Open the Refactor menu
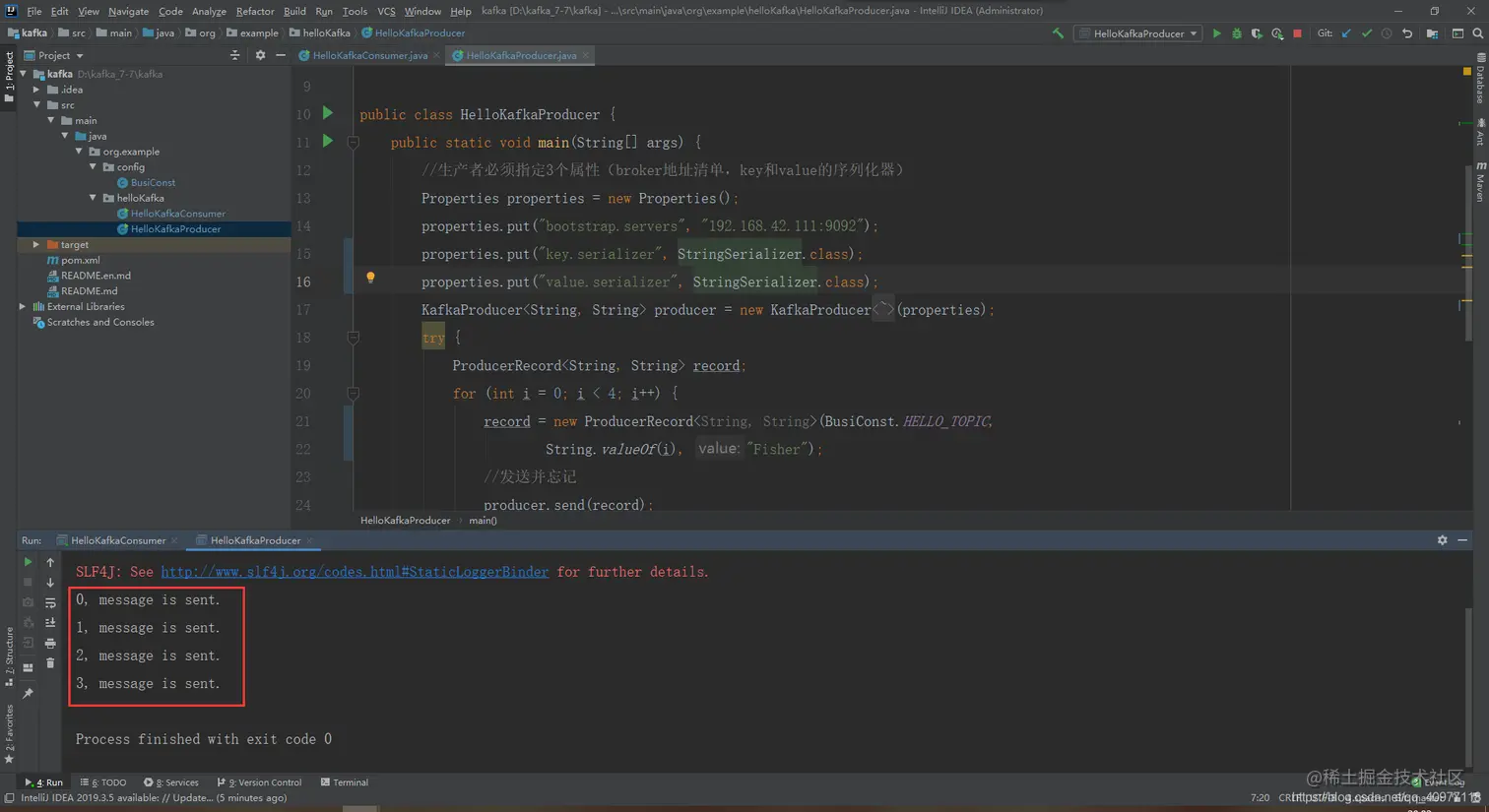 point(255,11)
